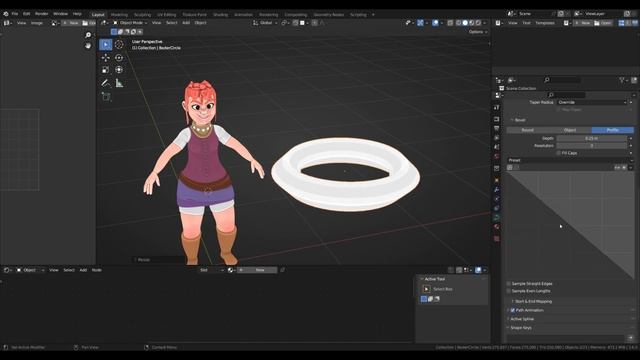Switch to Rendered viewport shading
This screenshot has height=360, width=640.
point(478,23)
